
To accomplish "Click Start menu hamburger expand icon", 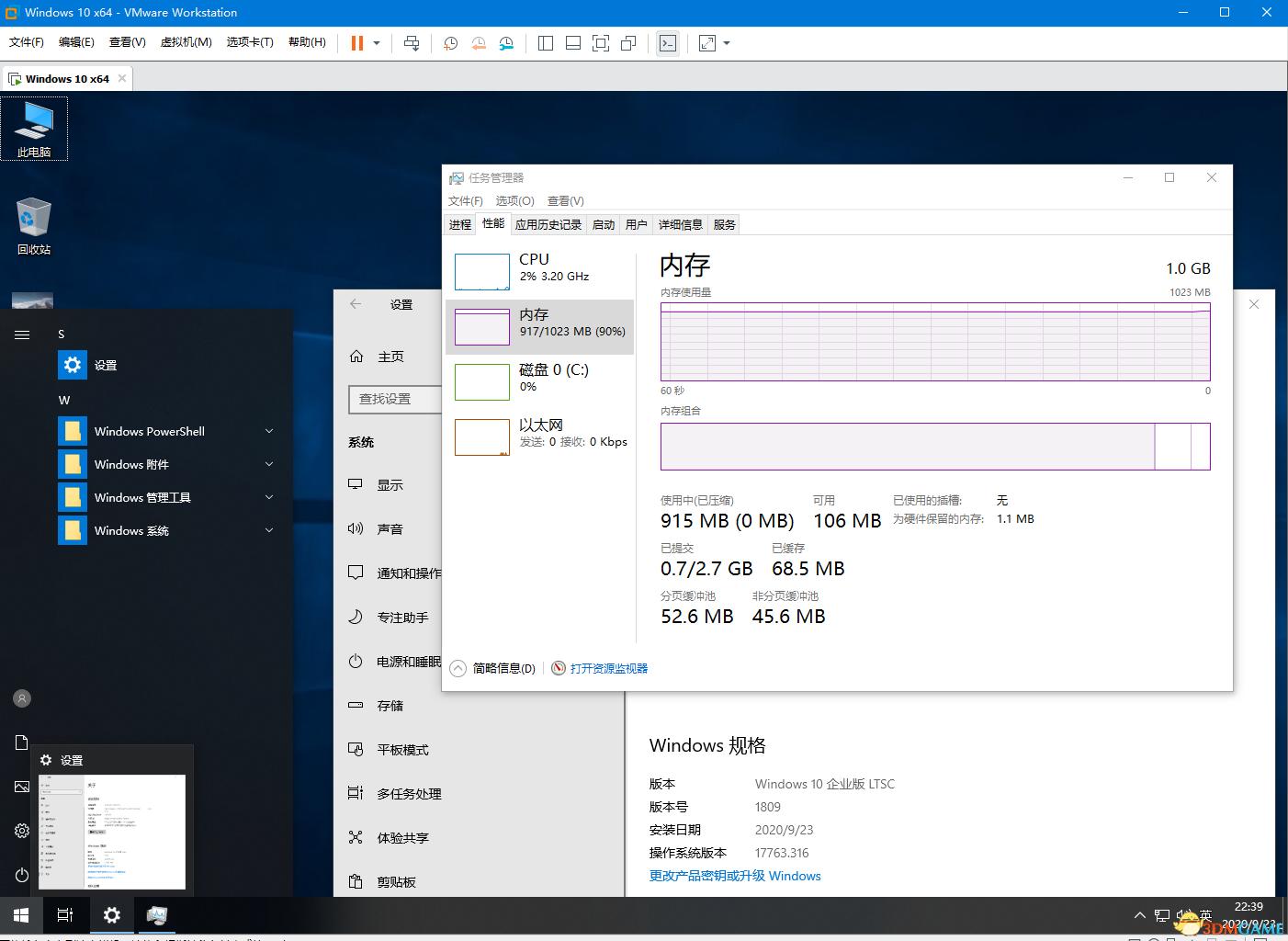I will pos(22,334).
